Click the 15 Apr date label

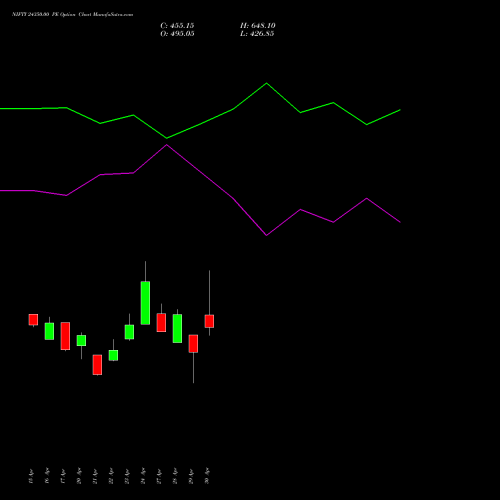point(31,476)
